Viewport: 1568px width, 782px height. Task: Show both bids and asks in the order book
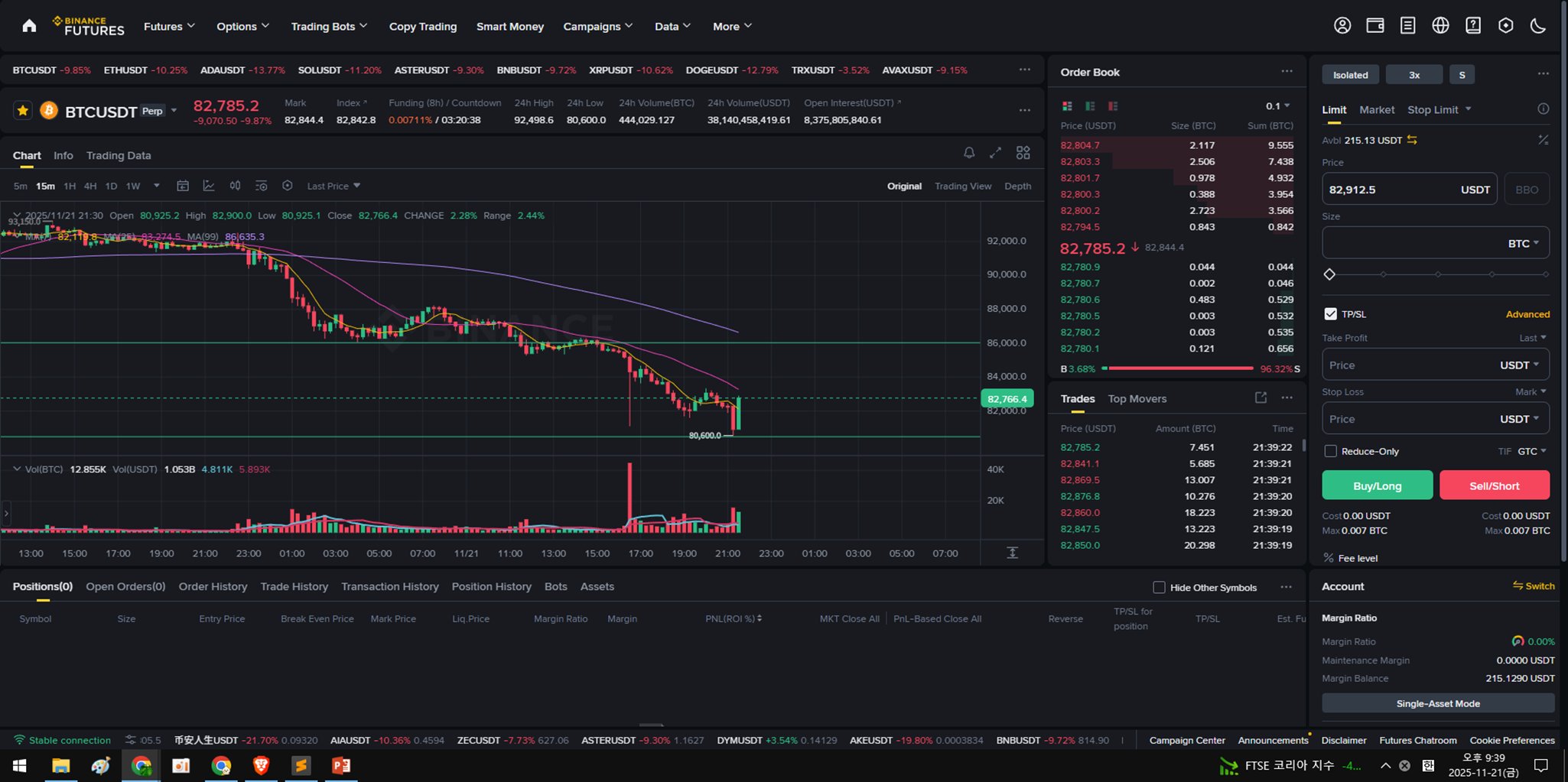click(x=1067, y=106)
